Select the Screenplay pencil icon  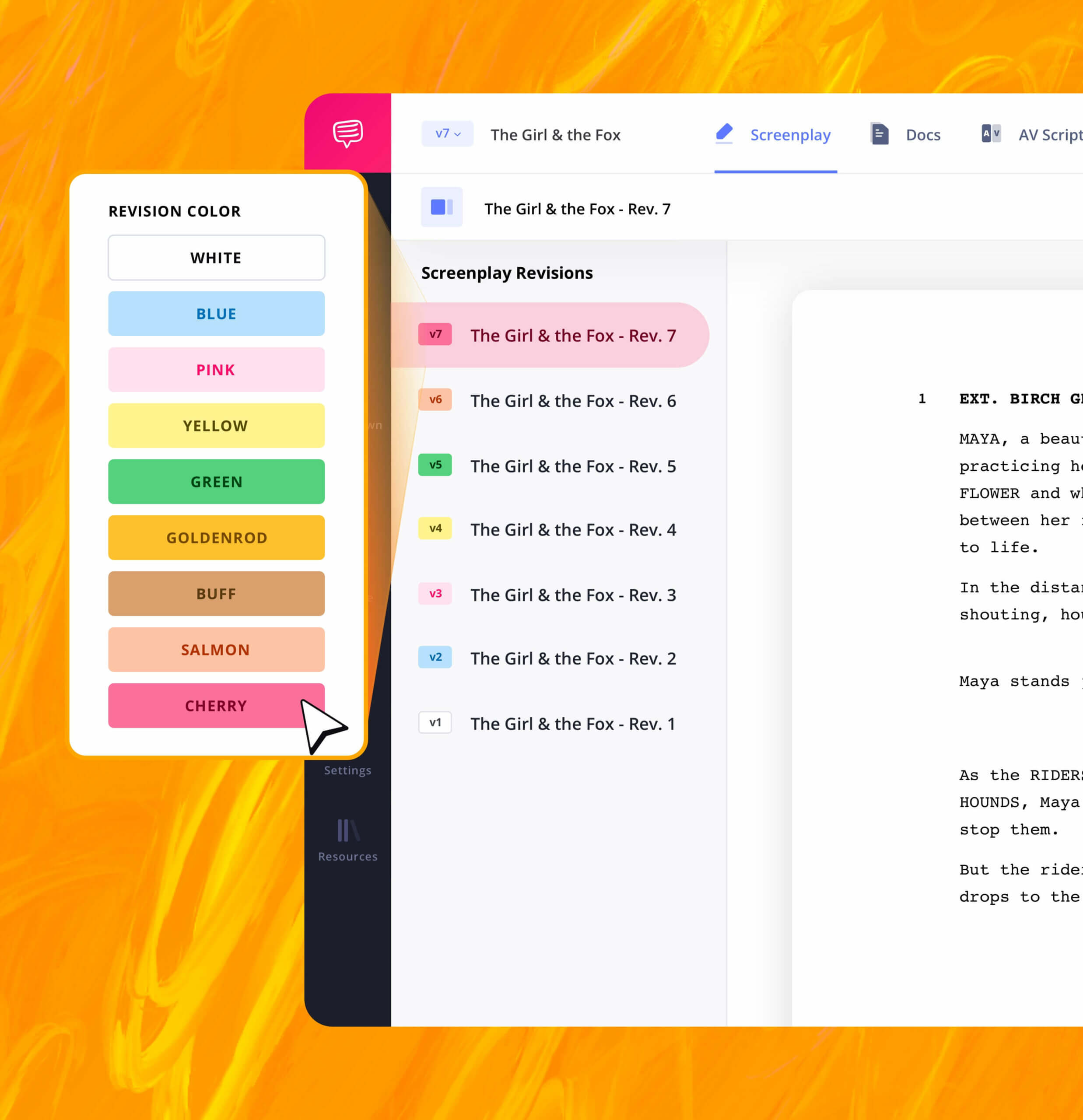[x=725, y=133]
